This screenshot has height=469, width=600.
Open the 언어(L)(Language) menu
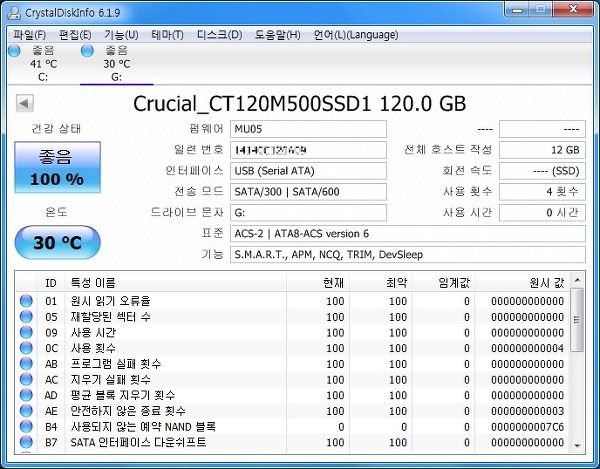[x=356, y=35]
